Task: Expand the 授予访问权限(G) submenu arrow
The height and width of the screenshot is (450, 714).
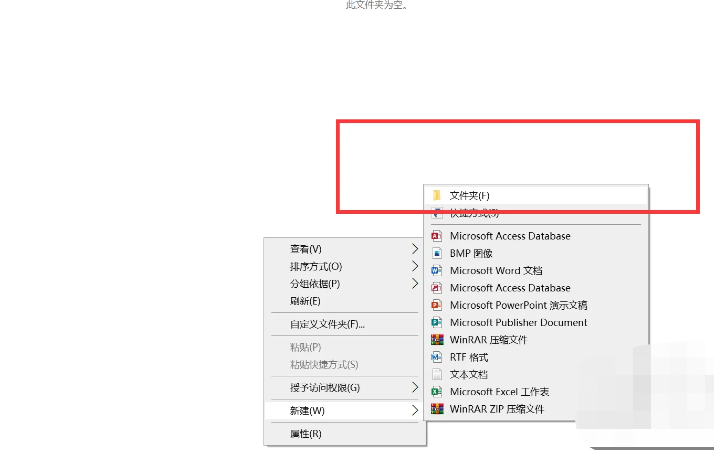Action: point(415,387)
